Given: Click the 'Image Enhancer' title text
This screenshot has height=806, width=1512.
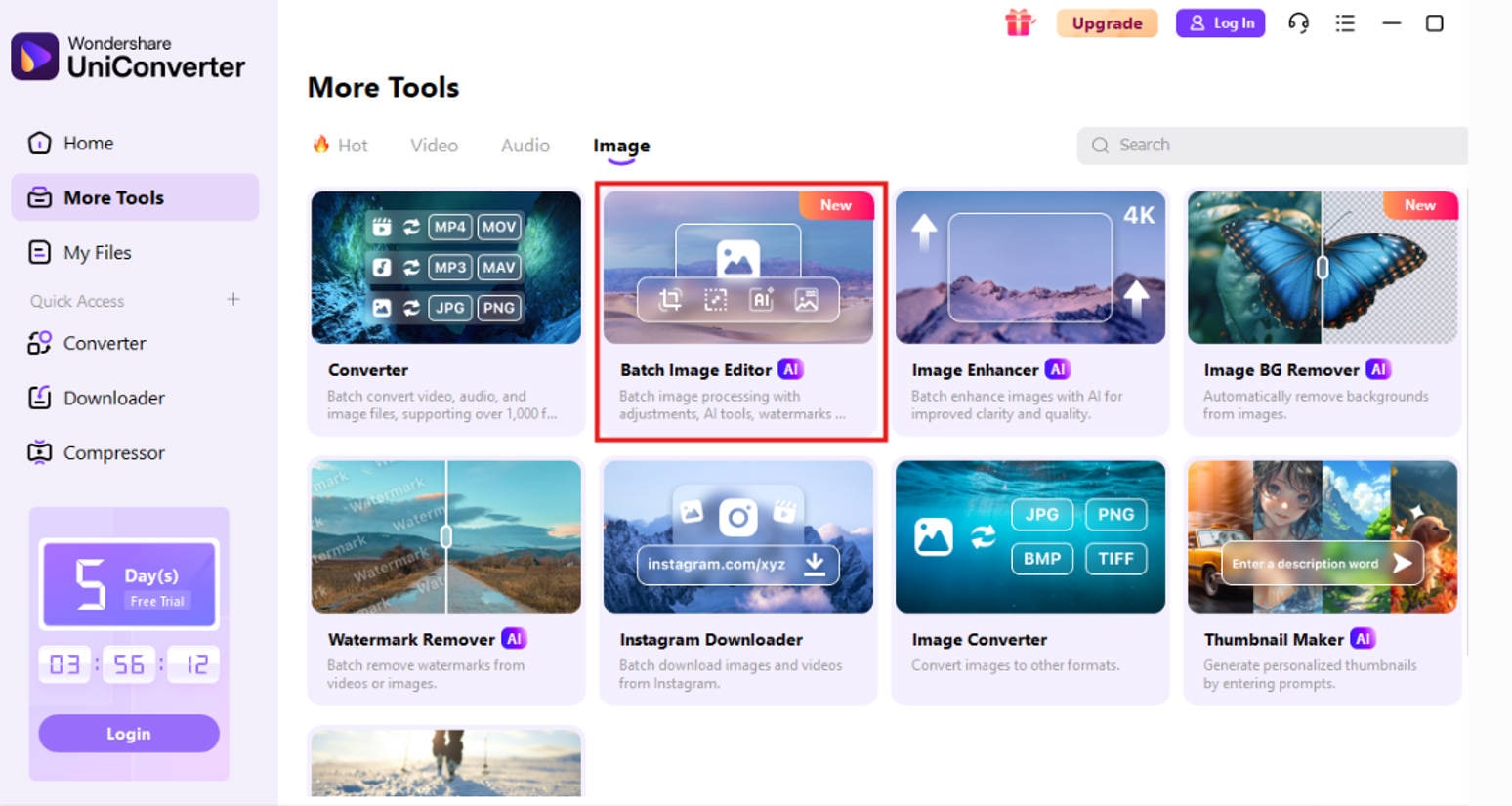Looking at the screenshot, I should point(975,370).
